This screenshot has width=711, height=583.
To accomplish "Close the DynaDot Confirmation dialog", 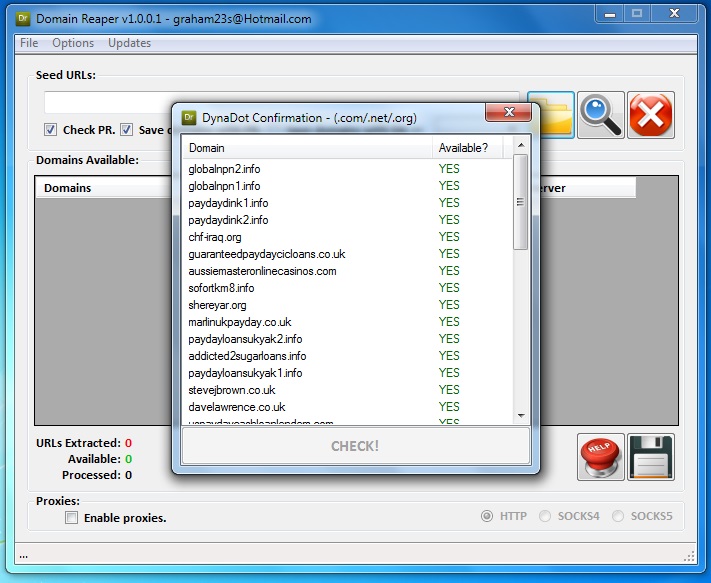I will pyautogui.click(x=508, y=112).
